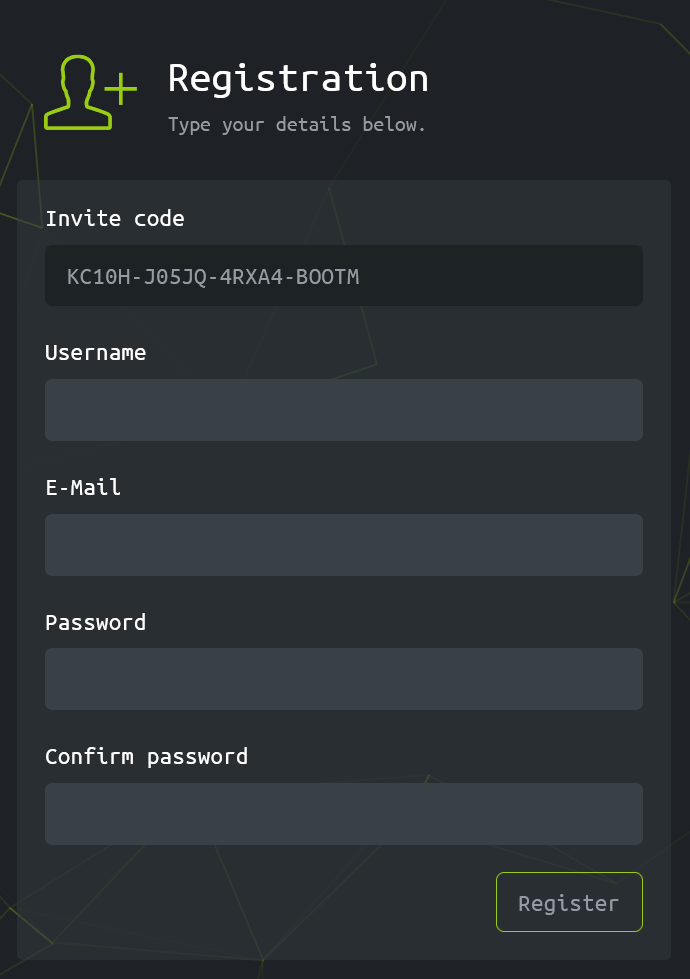Click the Register button border
Viewport: 690px width, 979px height.
point(569,876)
